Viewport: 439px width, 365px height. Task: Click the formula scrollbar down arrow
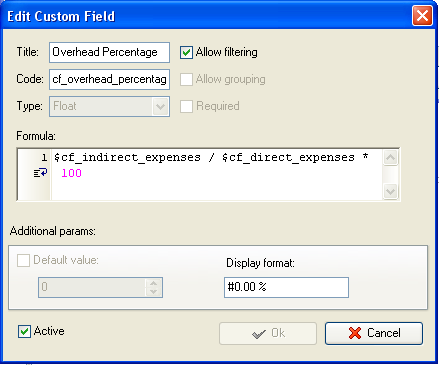(390, 191)
